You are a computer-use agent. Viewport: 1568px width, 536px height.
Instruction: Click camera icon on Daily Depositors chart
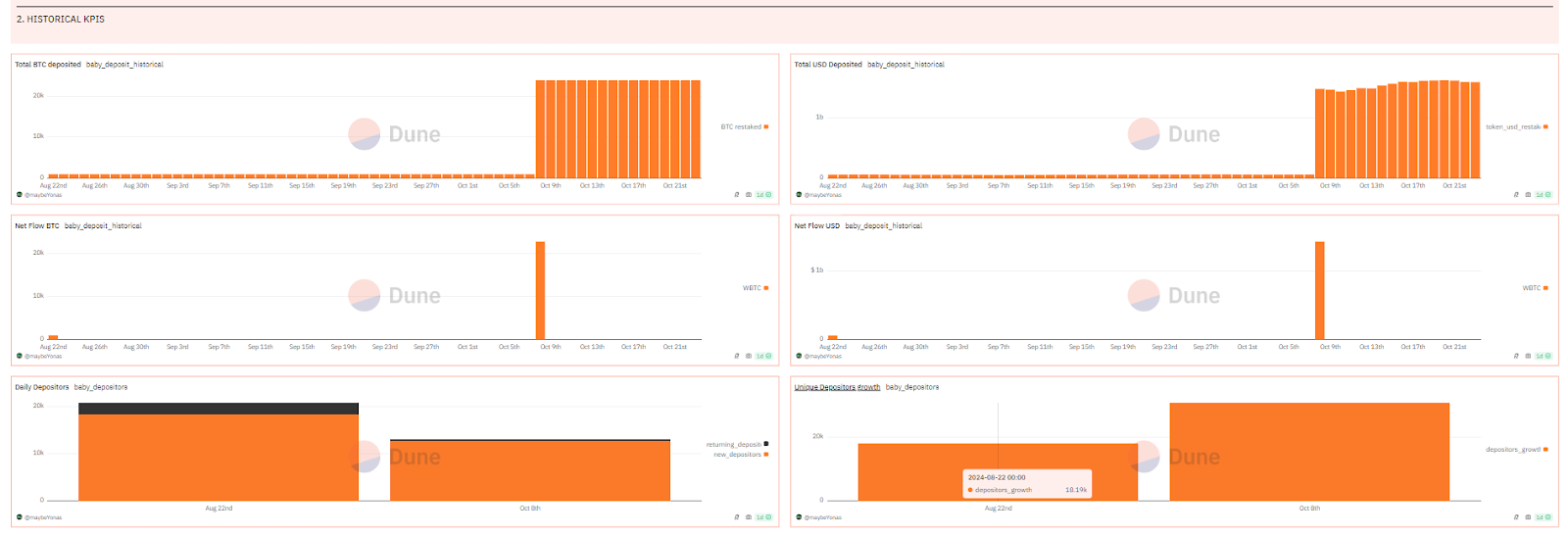pyautogui.click(x=749, y=517)
